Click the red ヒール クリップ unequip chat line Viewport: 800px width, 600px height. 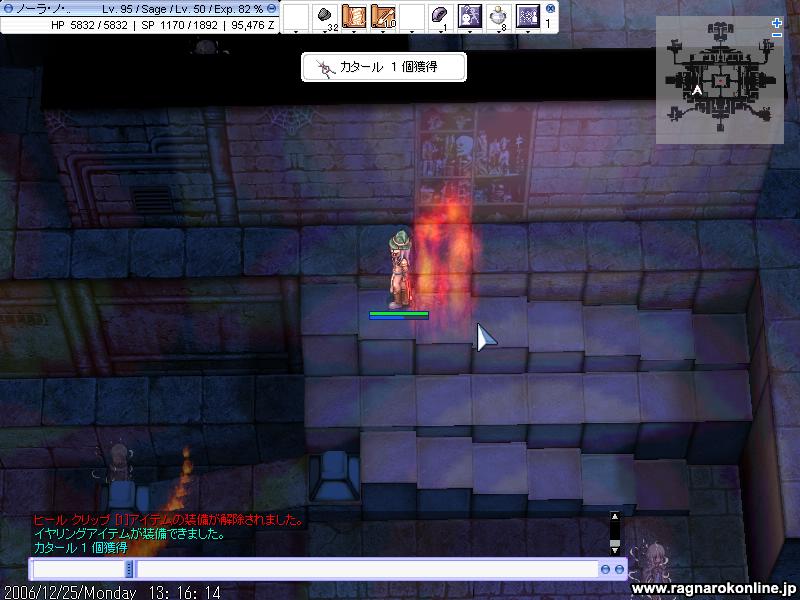[x=168, y=520]
